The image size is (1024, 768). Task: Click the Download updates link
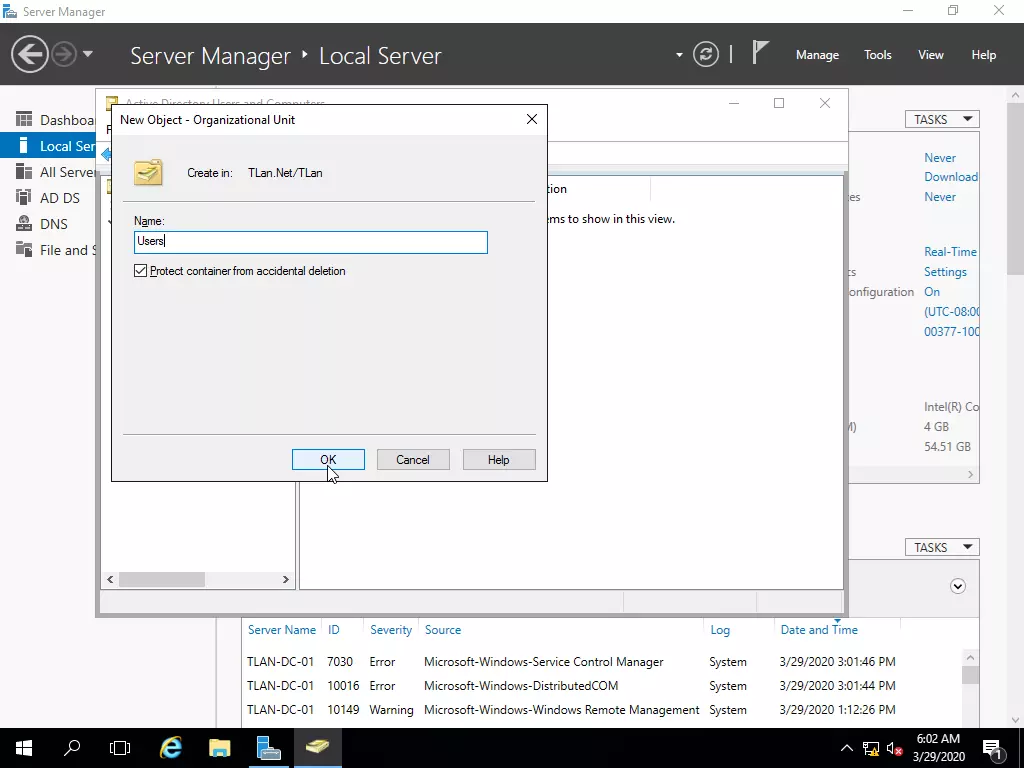pos(951,176)
